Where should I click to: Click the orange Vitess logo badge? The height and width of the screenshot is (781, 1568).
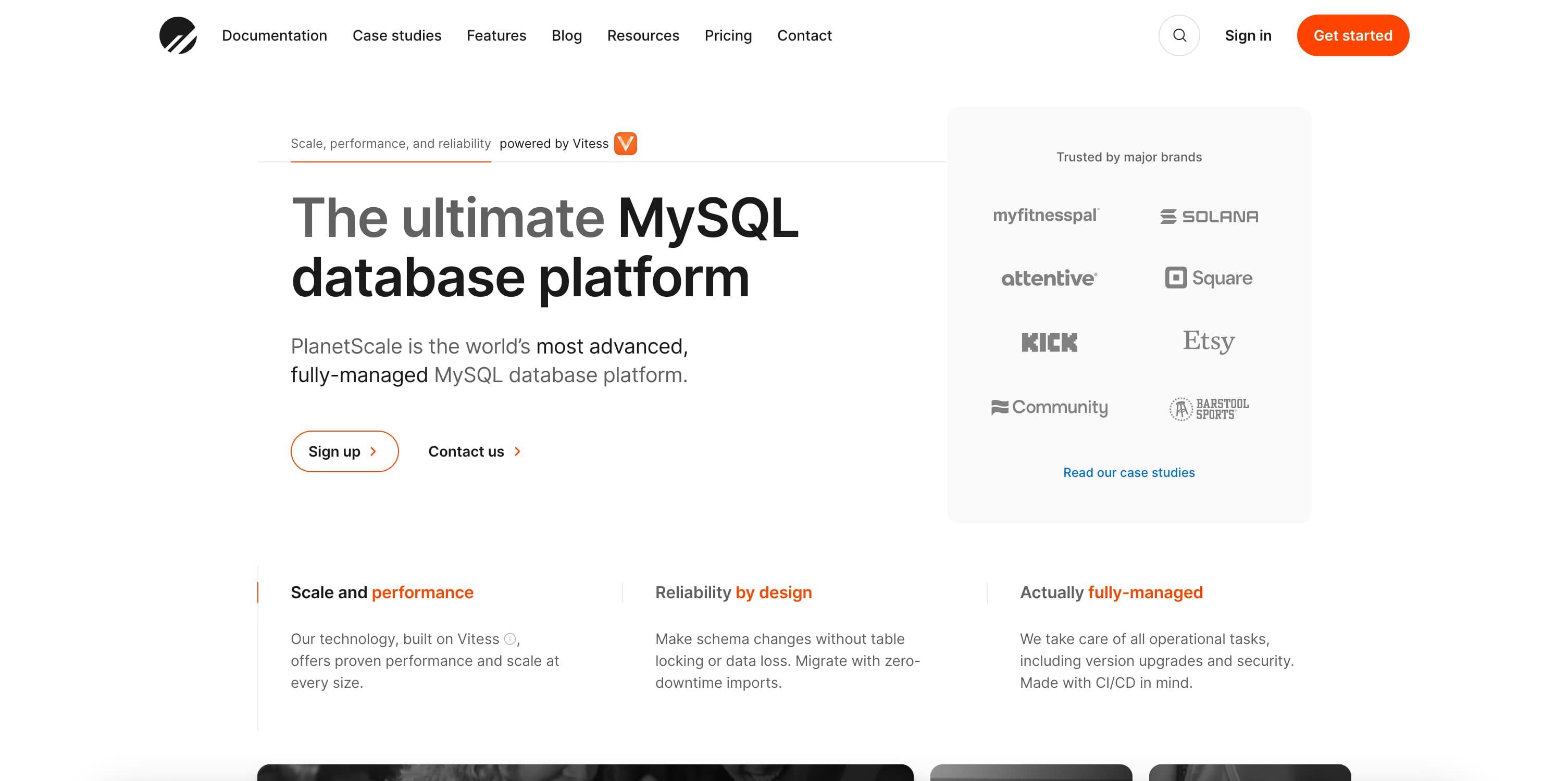[625, 144]
